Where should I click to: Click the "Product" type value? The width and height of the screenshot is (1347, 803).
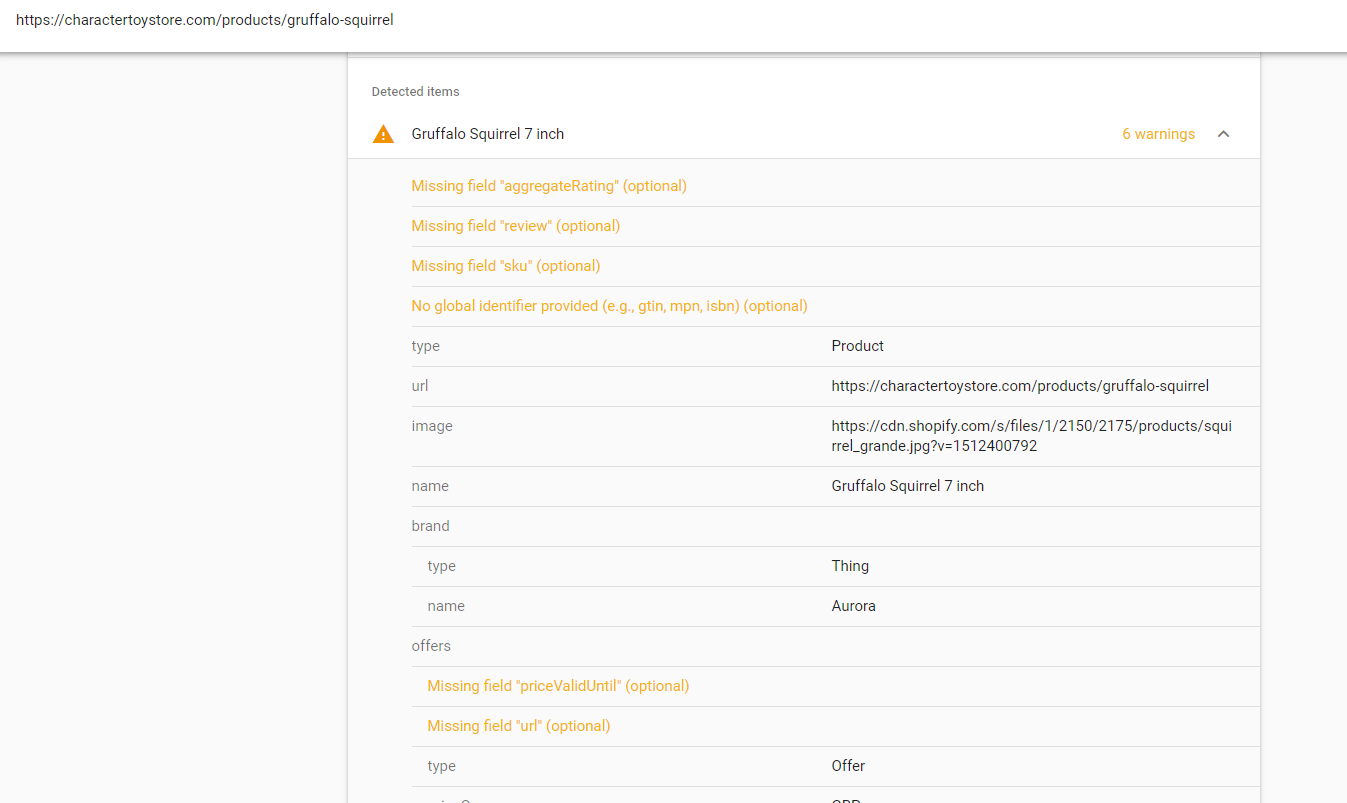click(857, 346)
